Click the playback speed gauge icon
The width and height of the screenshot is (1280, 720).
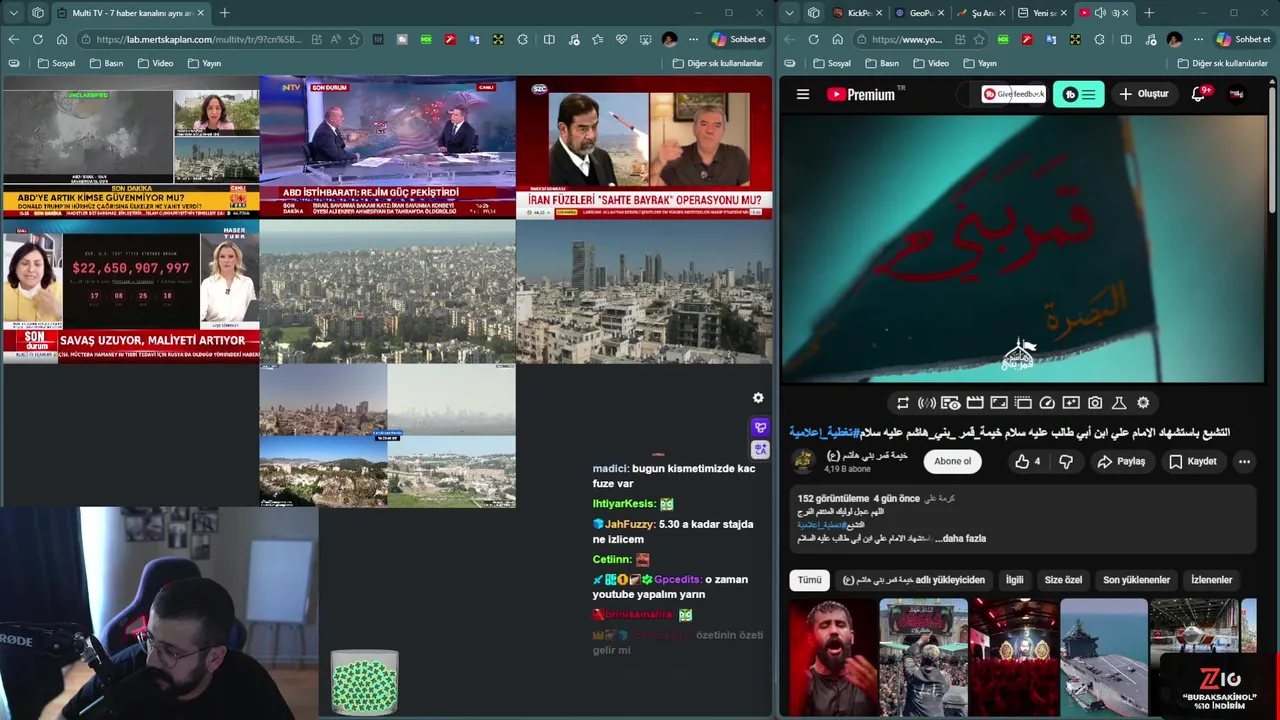point(1047,403)
